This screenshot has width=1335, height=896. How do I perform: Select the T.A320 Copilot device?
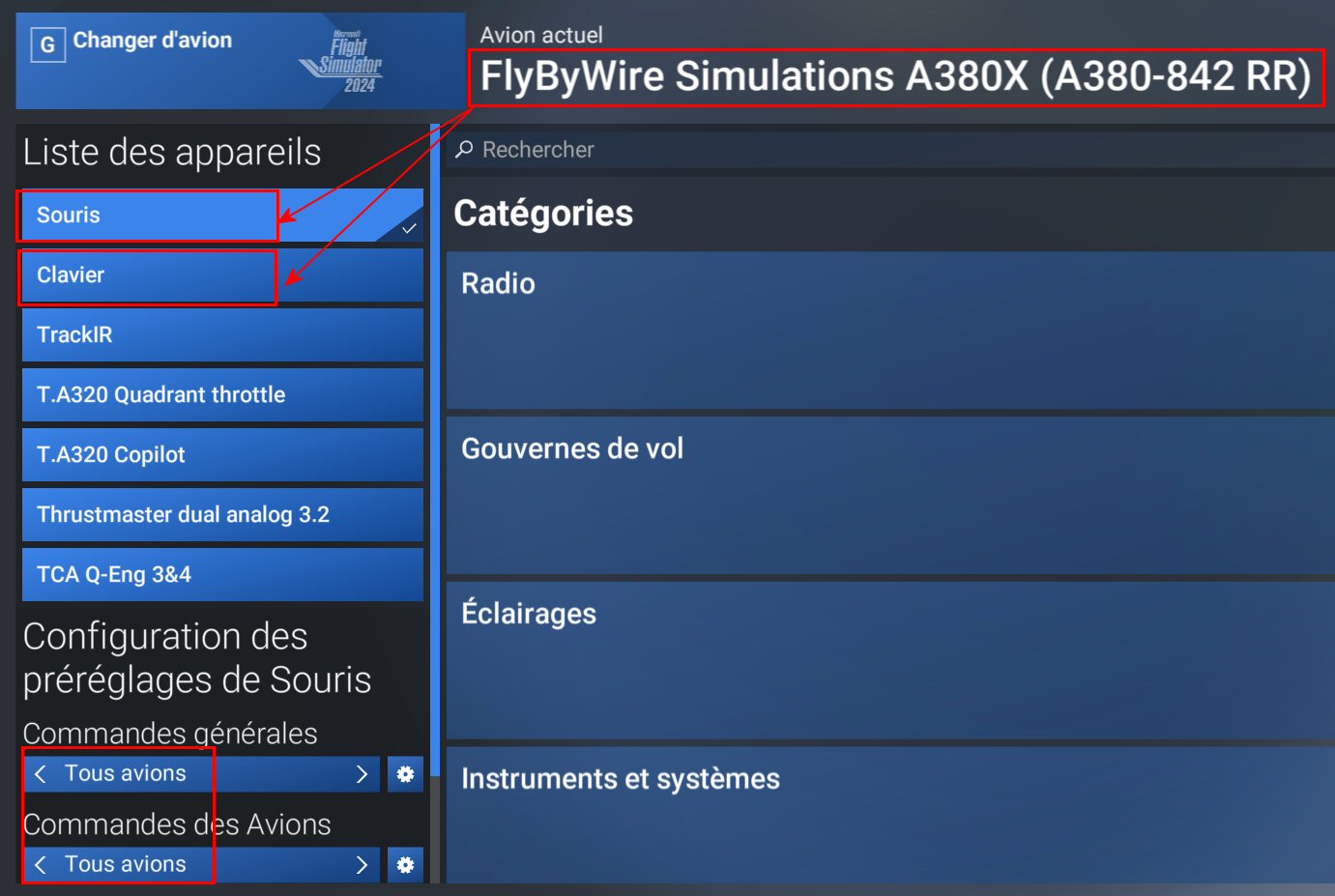tap(222, 455)
